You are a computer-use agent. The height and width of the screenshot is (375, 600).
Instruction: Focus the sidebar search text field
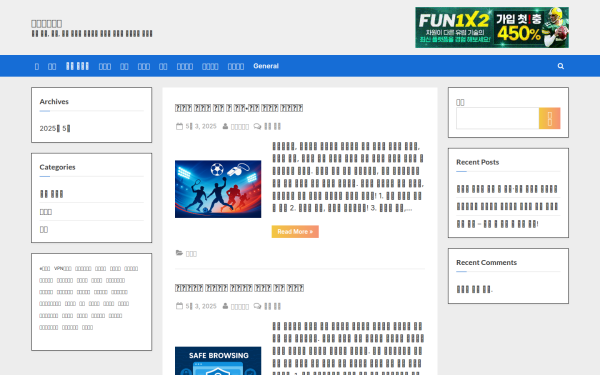pyautogui.click(x=497, y=118)
